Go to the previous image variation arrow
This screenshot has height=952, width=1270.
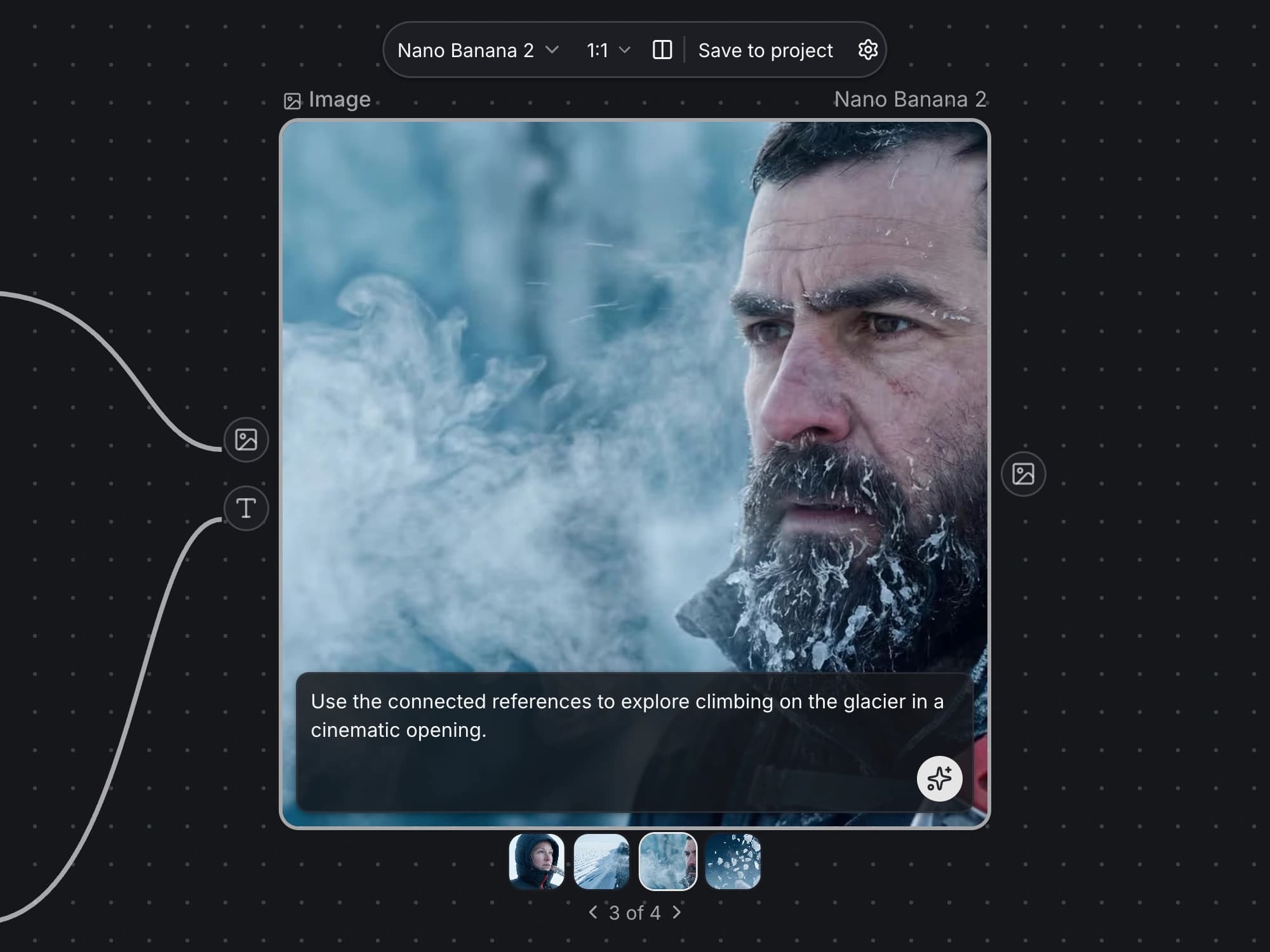tap(592, 912)
